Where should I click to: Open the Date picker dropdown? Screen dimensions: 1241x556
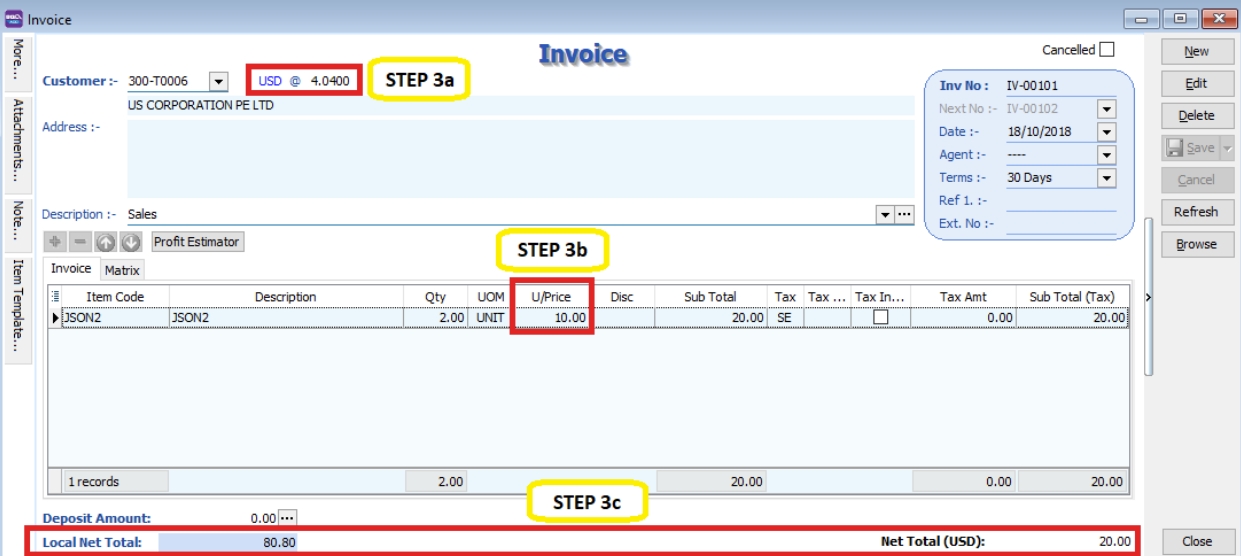pyautogui.click(x=1106, y=131)
